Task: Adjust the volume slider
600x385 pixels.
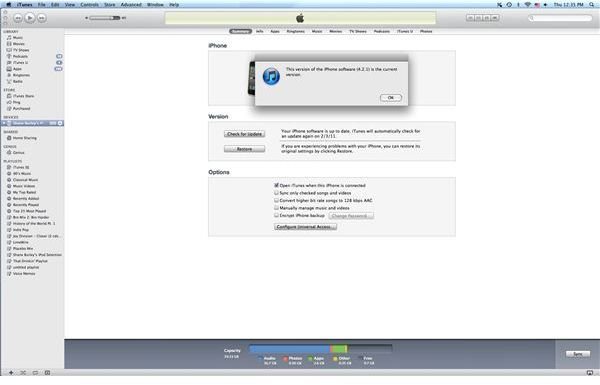Action: [104, 18]
